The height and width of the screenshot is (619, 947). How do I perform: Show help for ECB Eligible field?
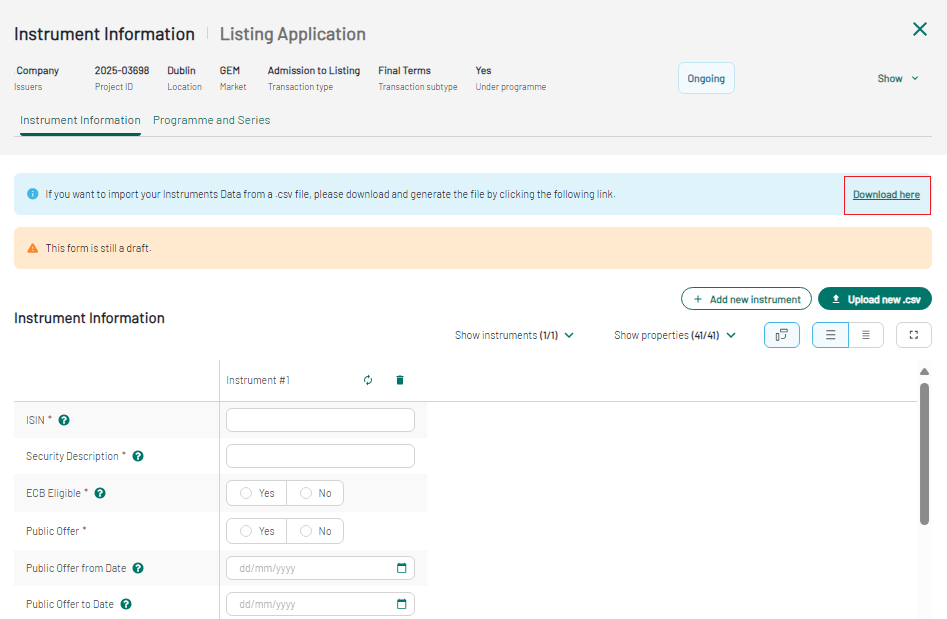100,493
